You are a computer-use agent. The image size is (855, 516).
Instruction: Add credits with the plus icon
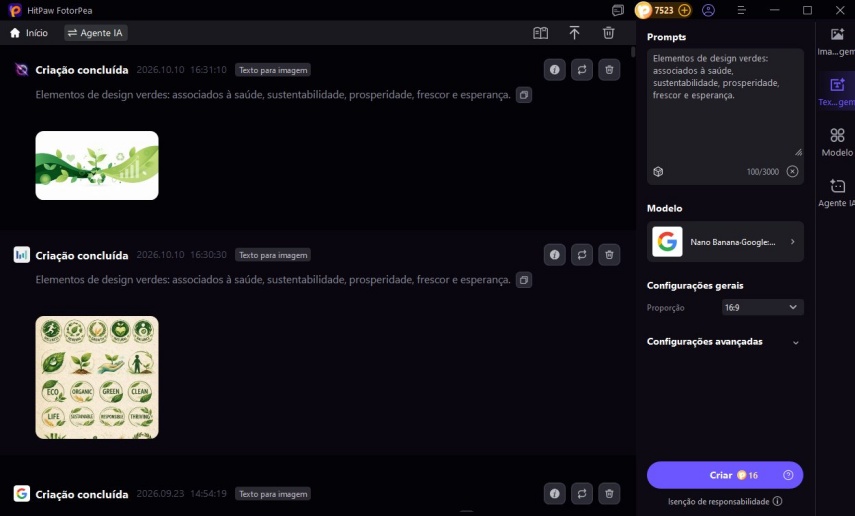point(684,10)
